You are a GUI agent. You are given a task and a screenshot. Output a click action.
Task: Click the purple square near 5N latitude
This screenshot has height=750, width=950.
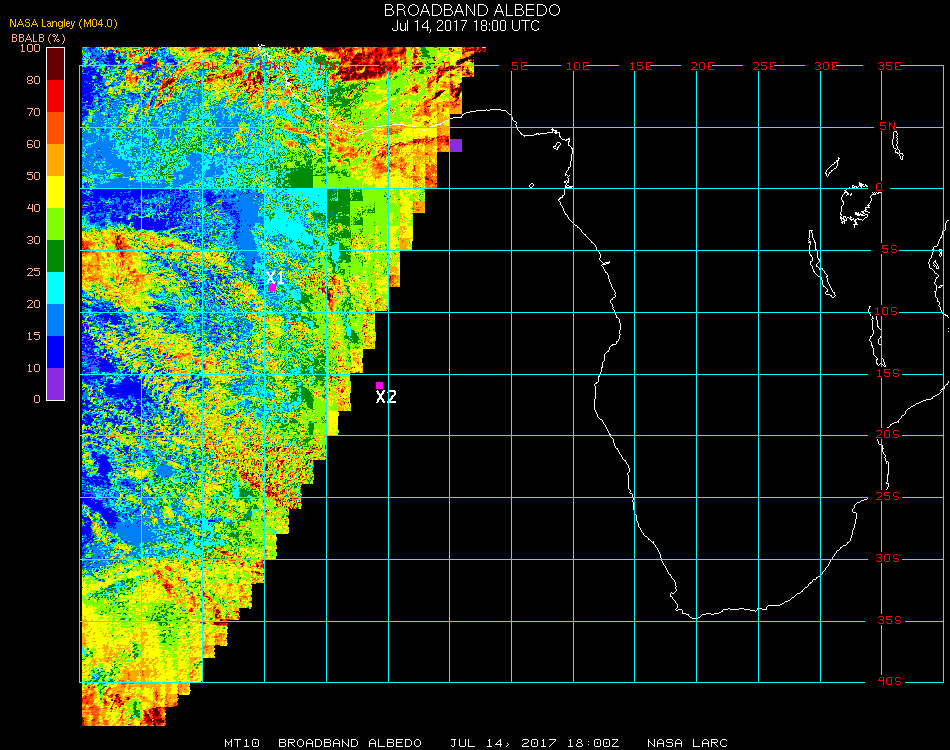click(455, 145)
